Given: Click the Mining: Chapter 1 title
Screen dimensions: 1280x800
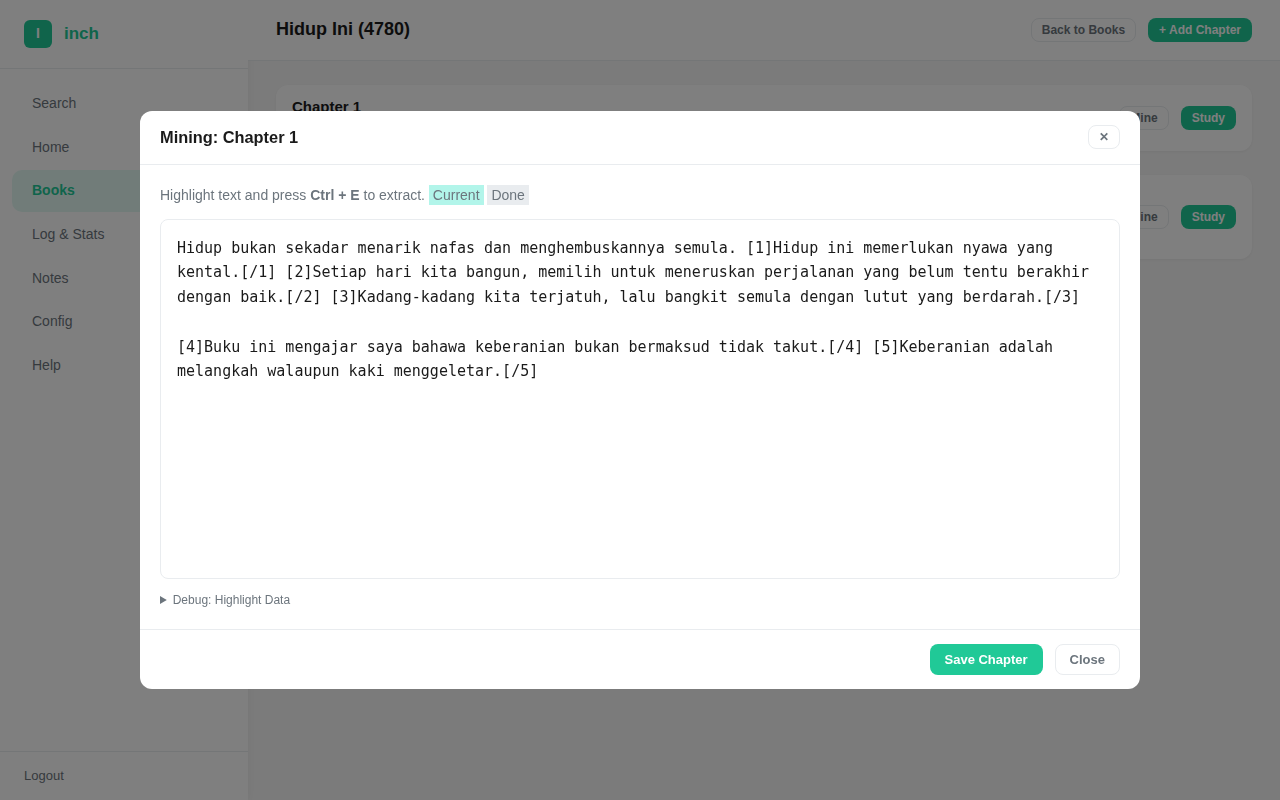Looking at the screenshot, I should [229, 138].
